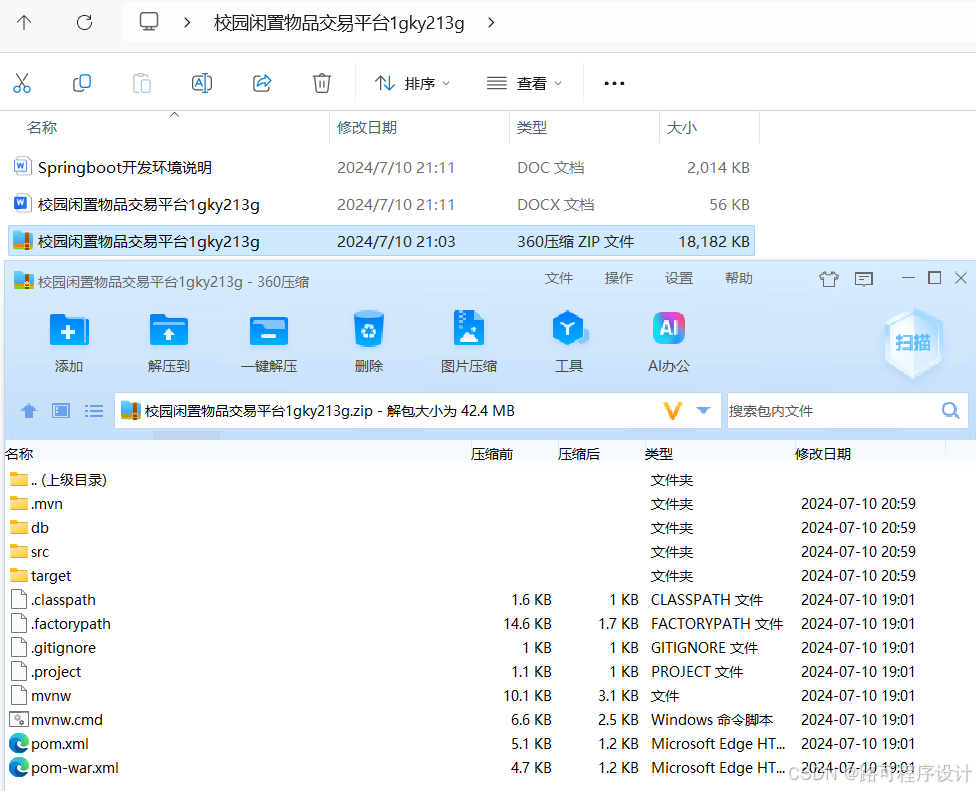Go up one level with blue arrow icon

pyautogui.click(x=29, y=411)
